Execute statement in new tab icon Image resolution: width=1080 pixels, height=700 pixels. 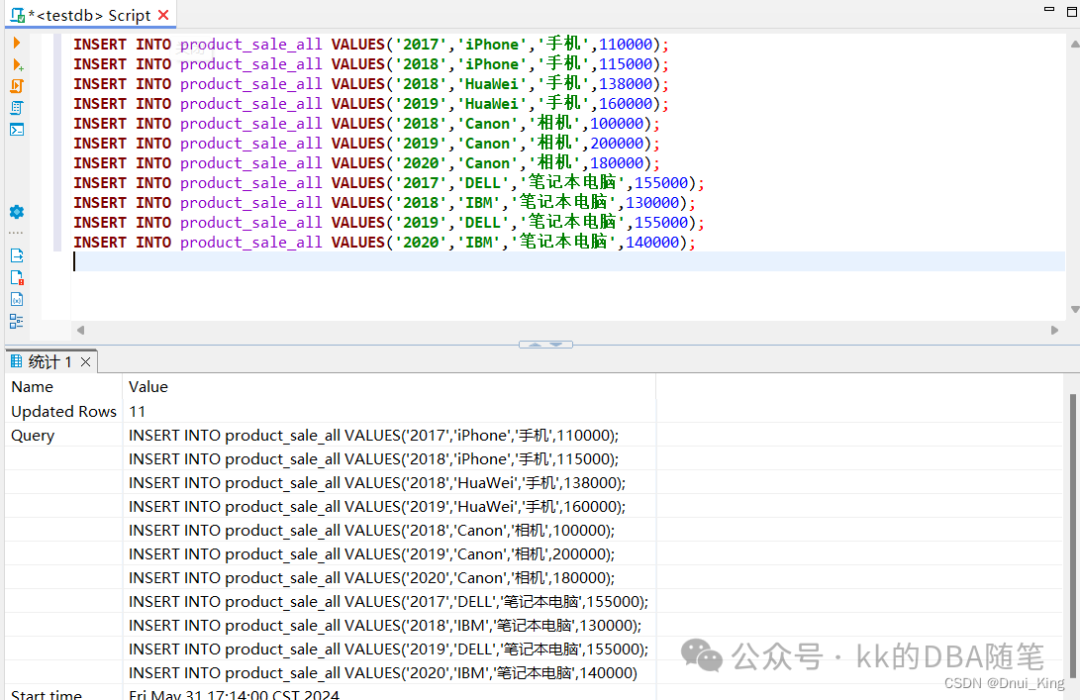[17, 65]
